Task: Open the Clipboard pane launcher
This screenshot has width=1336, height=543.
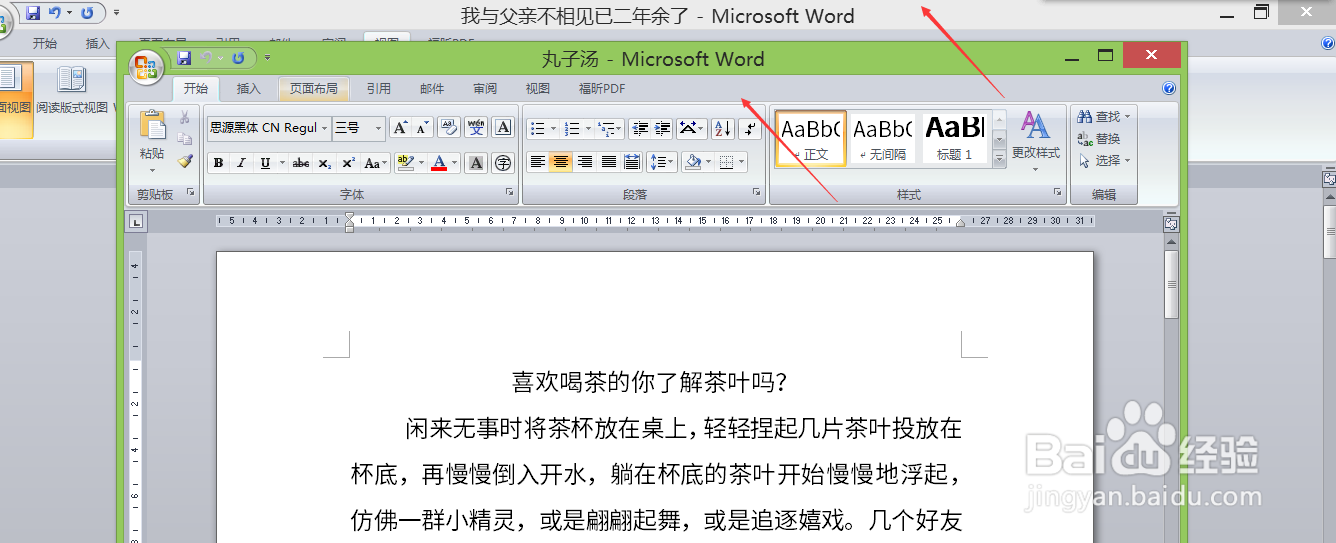Action: 191,191
